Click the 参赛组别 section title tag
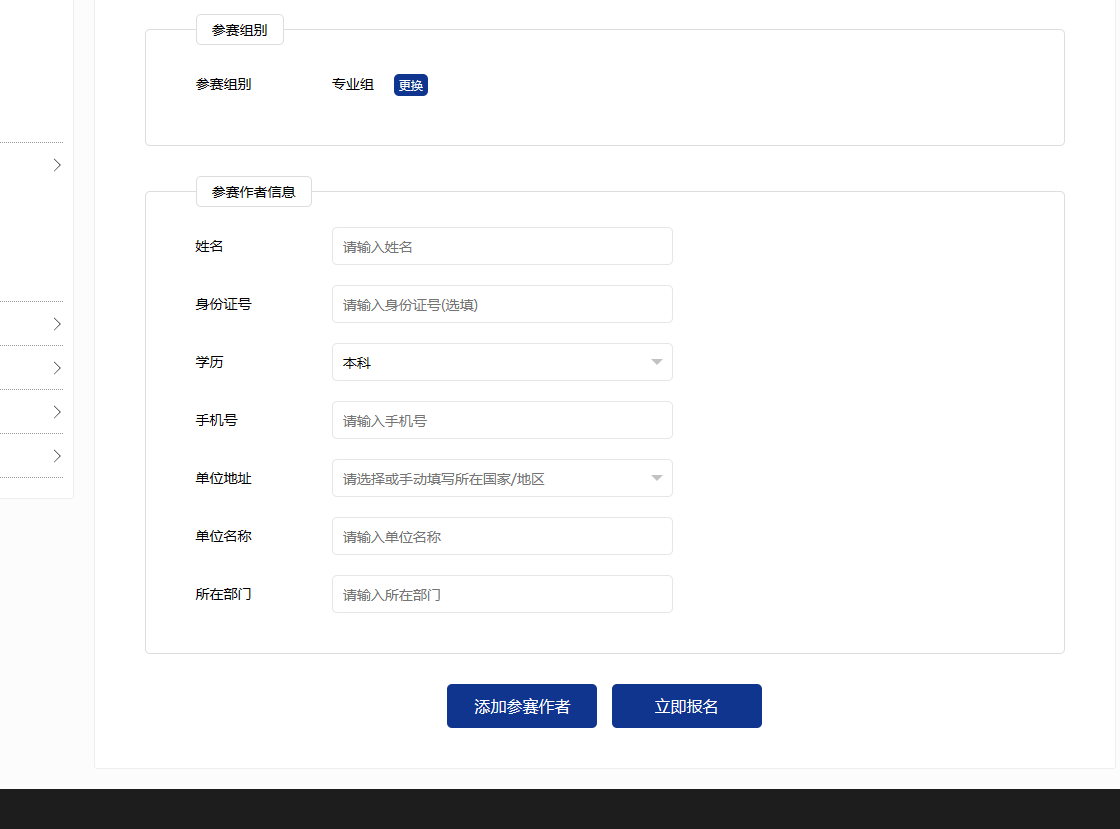Screen dimensions: 1120x829 240,30
